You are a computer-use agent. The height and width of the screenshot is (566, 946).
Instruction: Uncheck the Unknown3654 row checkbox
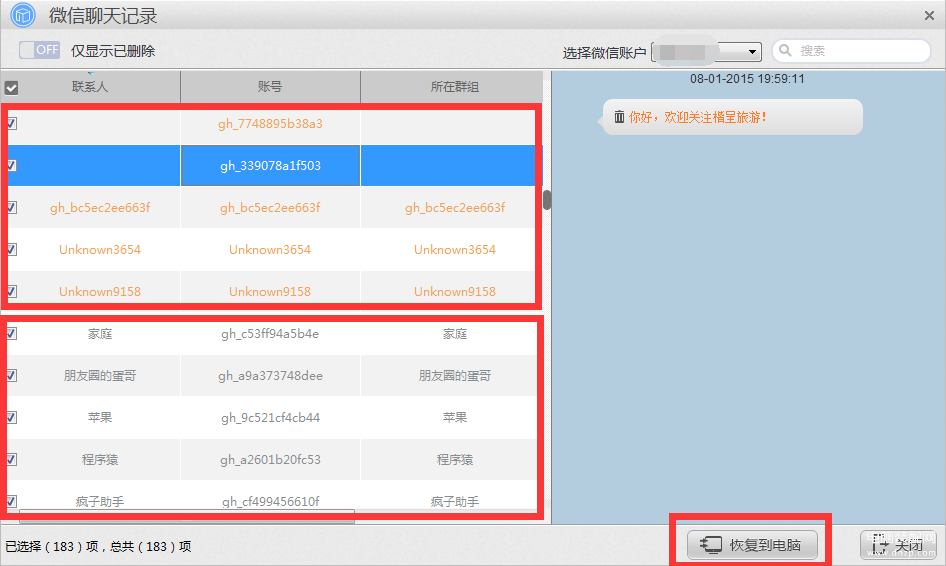click(x=11, y=249)
